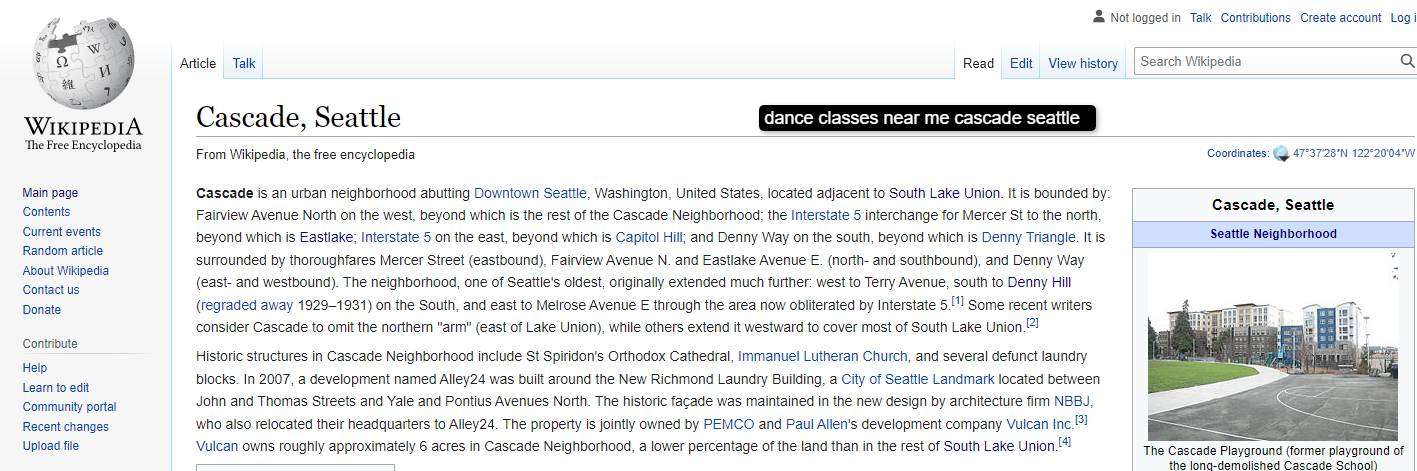The height and width of the screenshot is (471, 1417).
Task: Follow the regraded away link
Action: 247,305
